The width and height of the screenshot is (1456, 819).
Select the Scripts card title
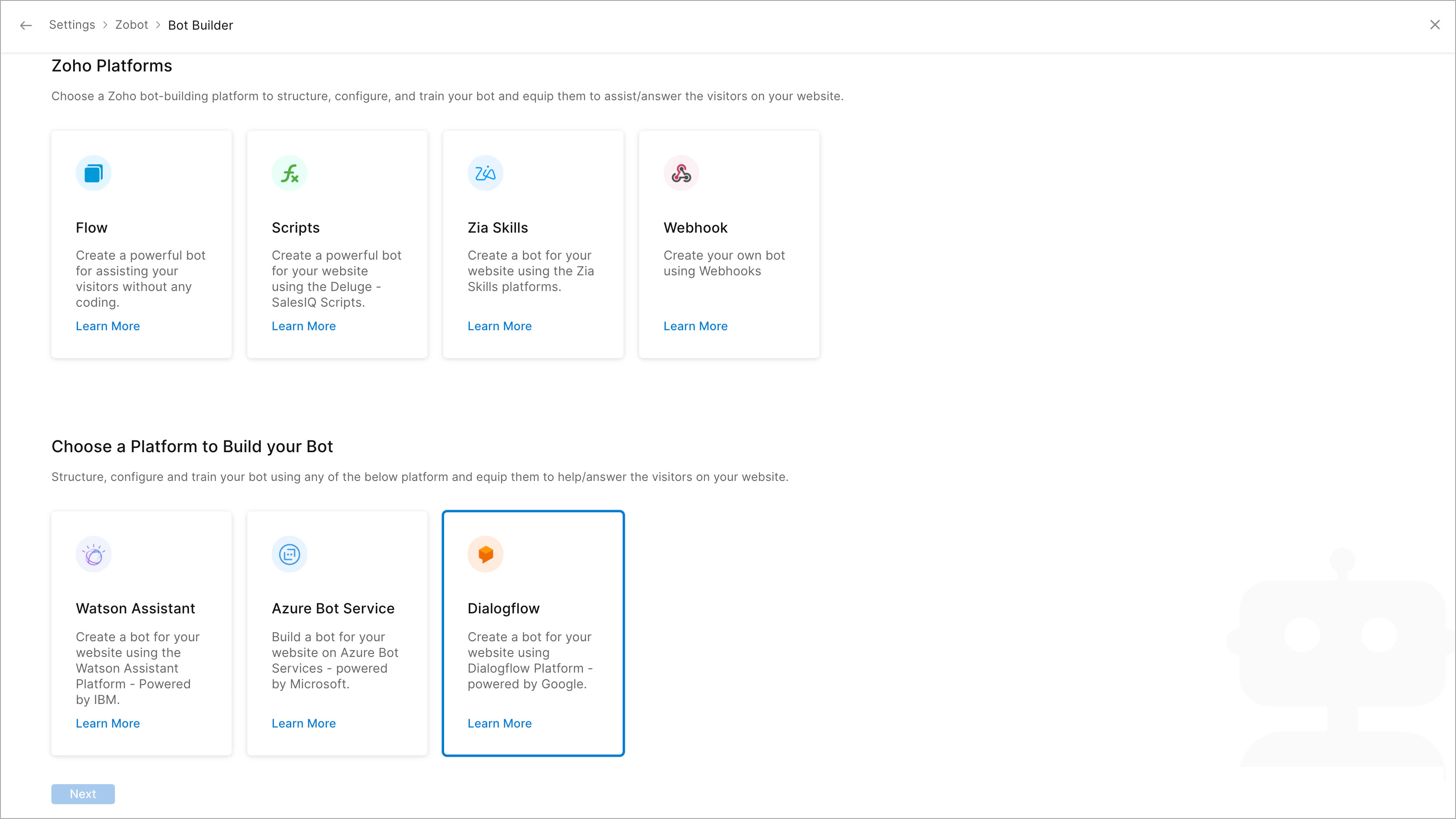click(296, 227)
